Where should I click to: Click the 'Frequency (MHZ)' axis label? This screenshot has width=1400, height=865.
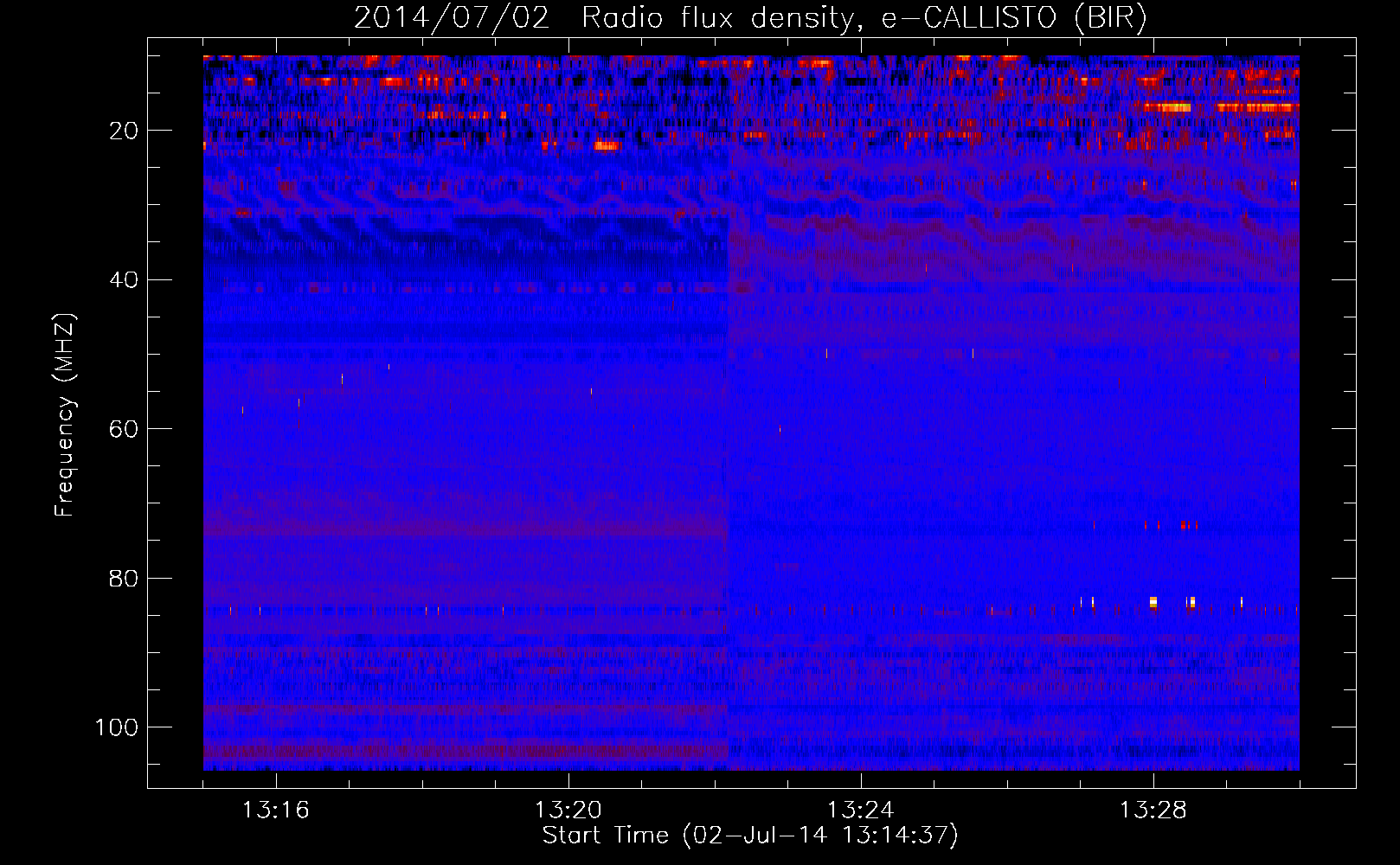[66, 415]
